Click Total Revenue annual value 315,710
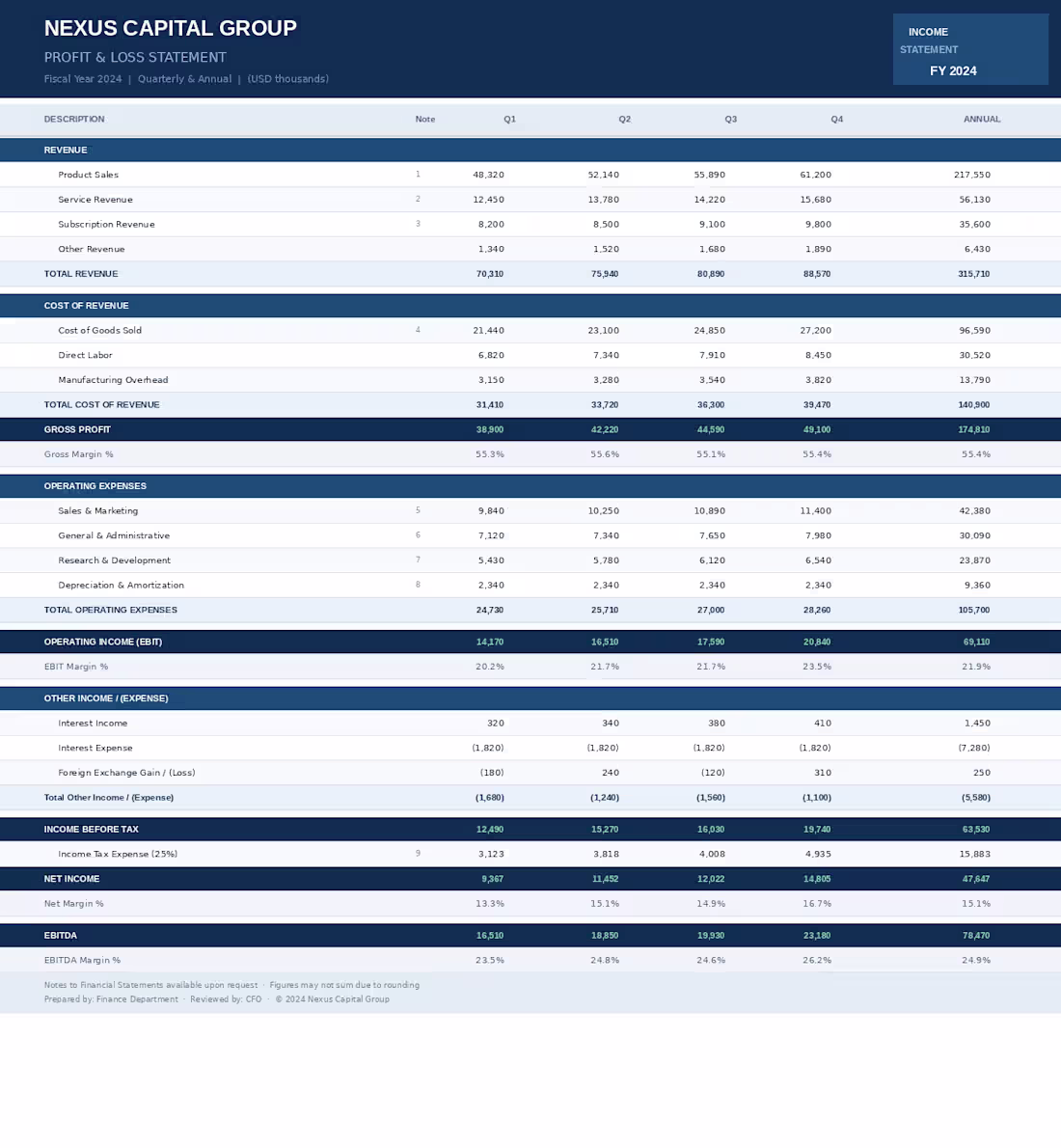The height and width of the screenshot is (1148, 1061). point(974,274)
